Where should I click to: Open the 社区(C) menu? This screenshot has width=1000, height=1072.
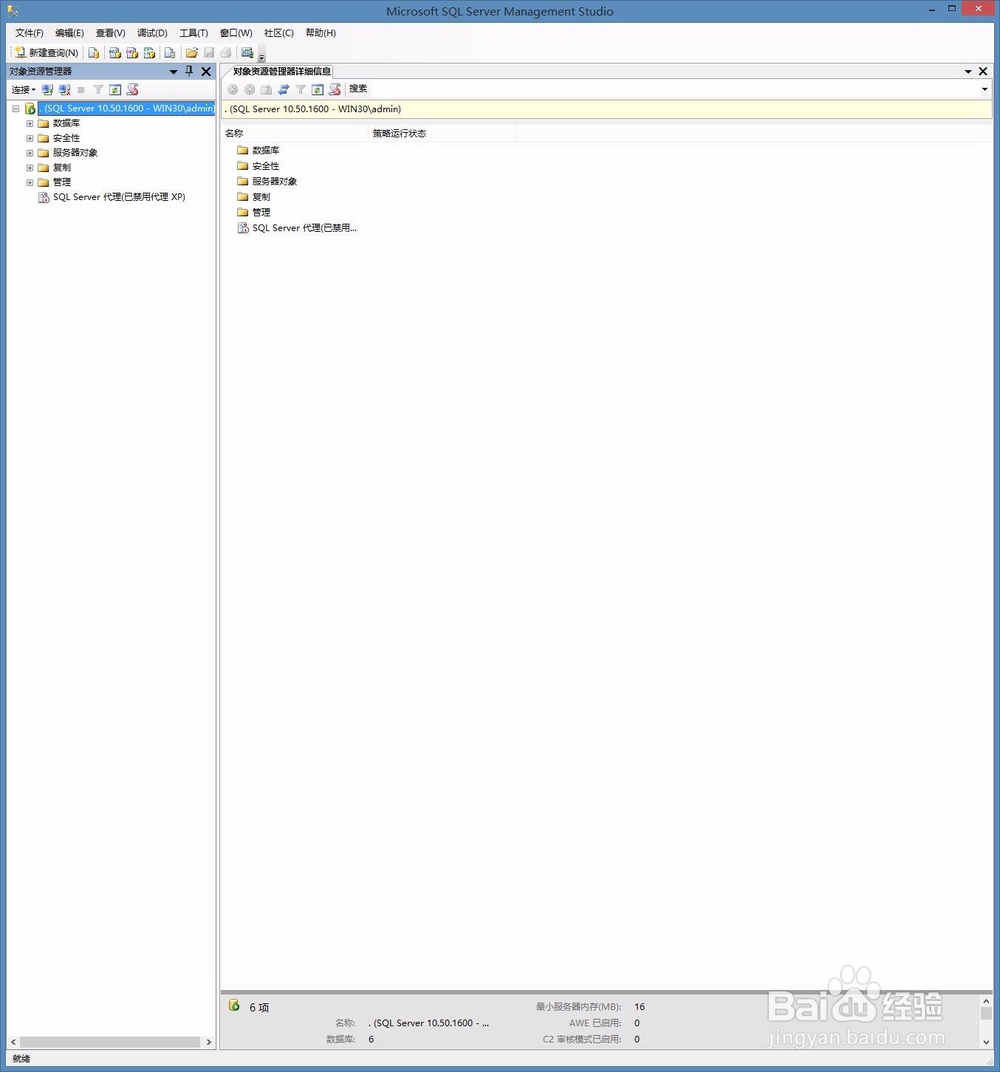pos(279,33)
